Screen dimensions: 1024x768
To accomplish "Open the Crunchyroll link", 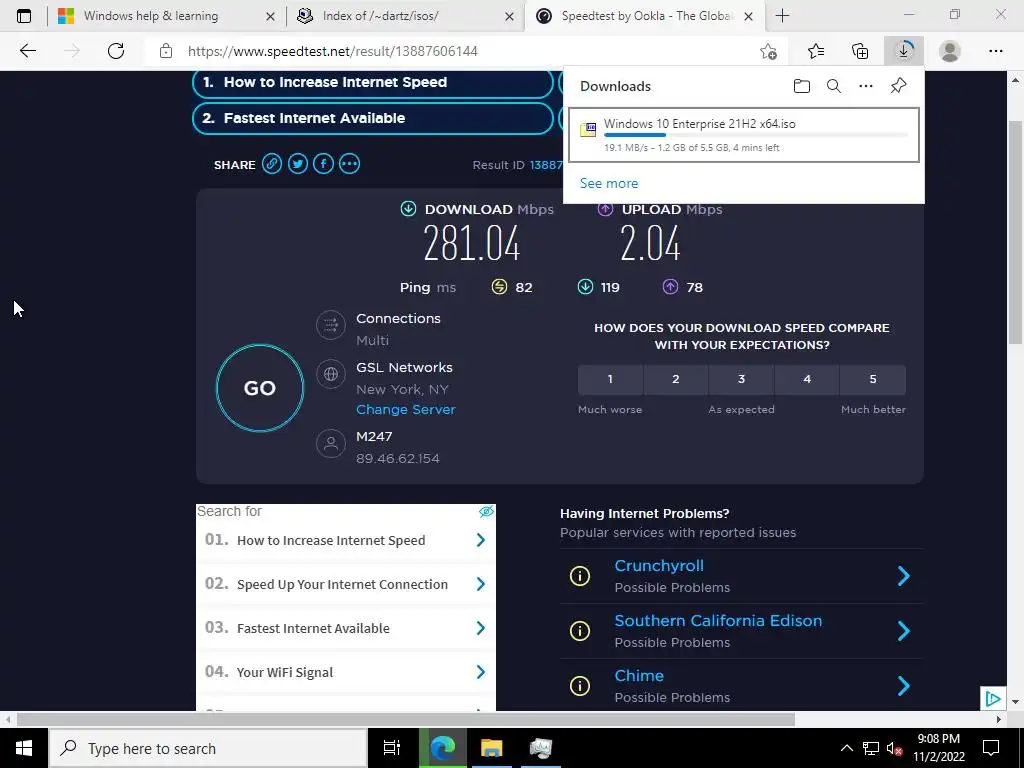I will [659, 566].
